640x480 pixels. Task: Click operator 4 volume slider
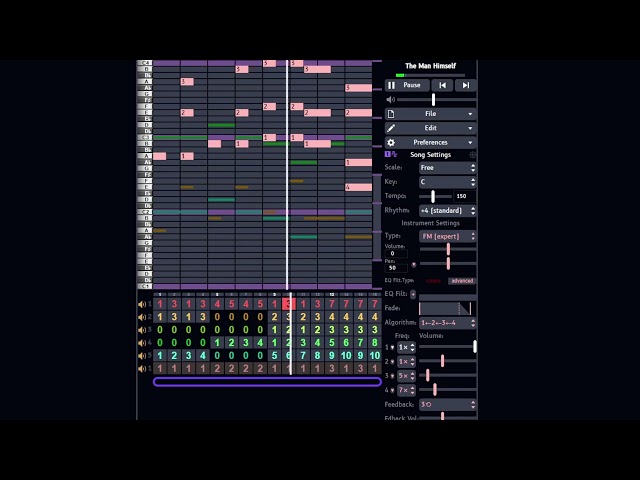pos(448,390)
